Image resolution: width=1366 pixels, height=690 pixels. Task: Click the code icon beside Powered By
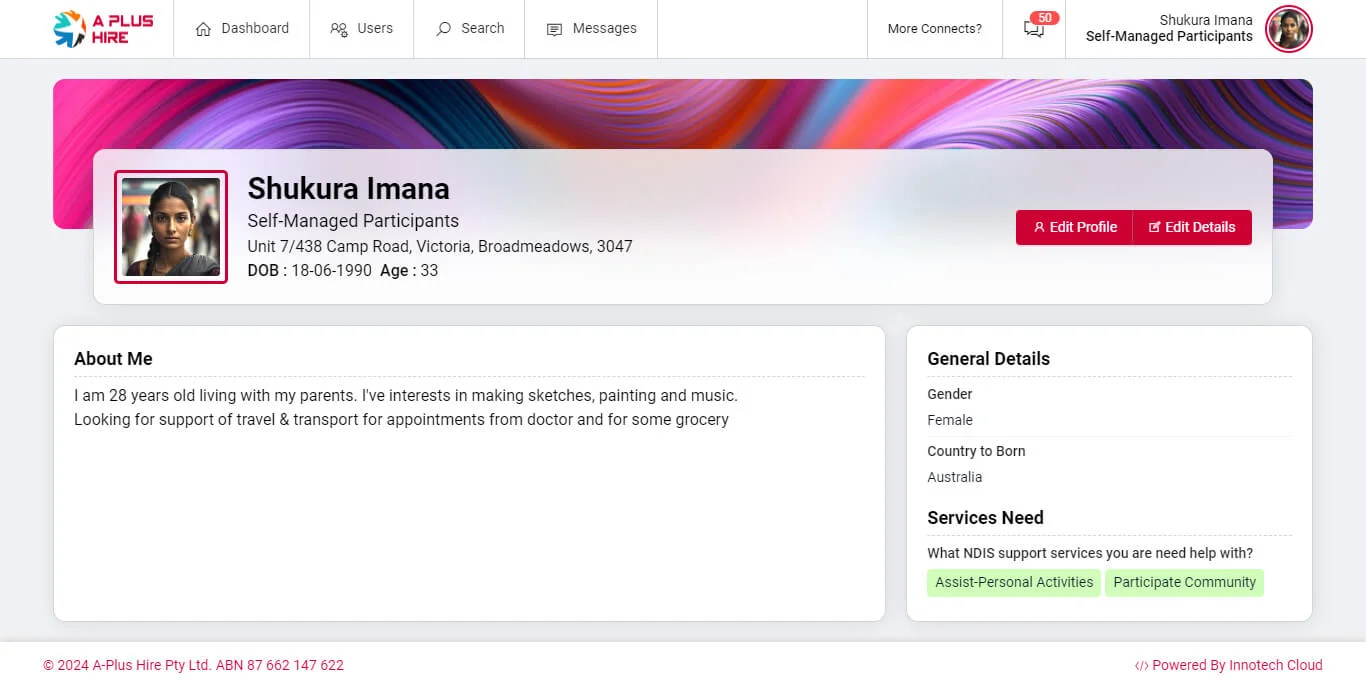pyautogui.click(x=1141, y=666)
